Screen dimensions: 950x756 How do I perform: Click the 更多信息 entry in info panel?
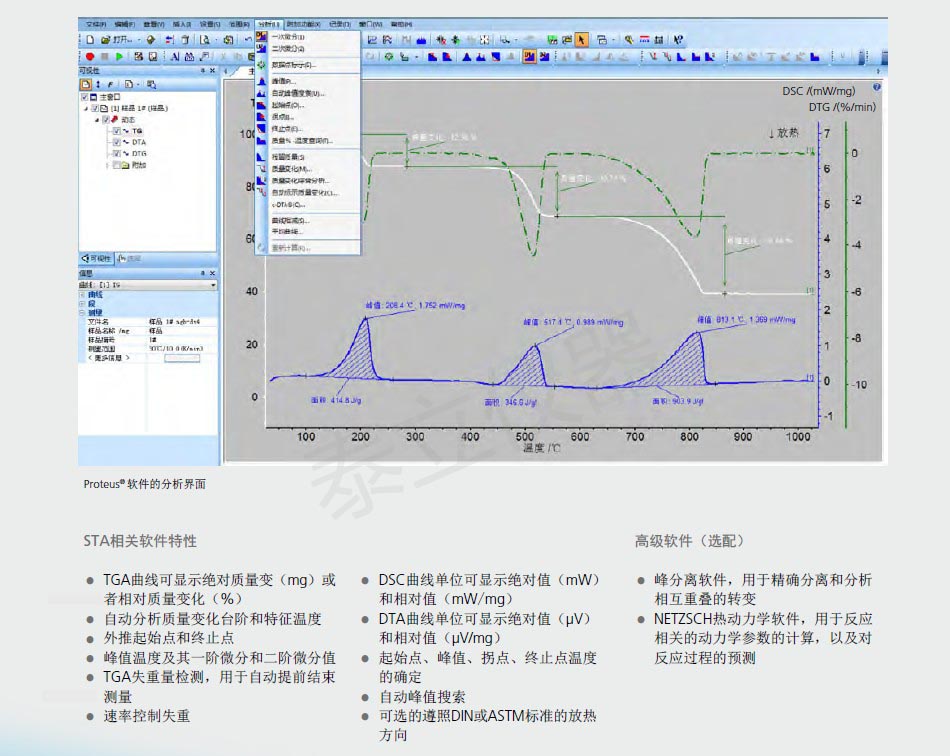pos(110,357)
